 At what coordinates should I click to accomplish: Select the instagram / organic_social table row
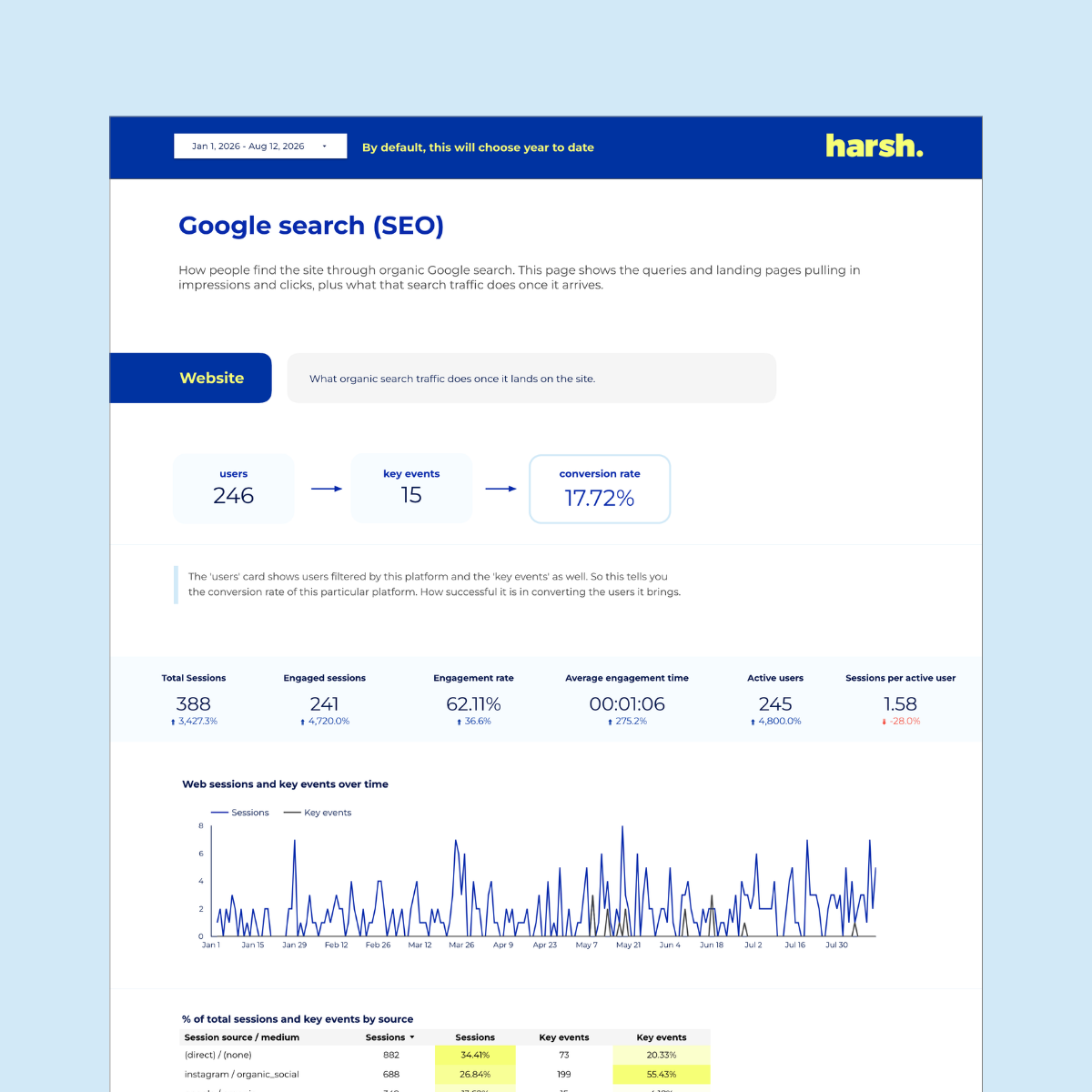pyautogui.click(x=446, y=1074)
